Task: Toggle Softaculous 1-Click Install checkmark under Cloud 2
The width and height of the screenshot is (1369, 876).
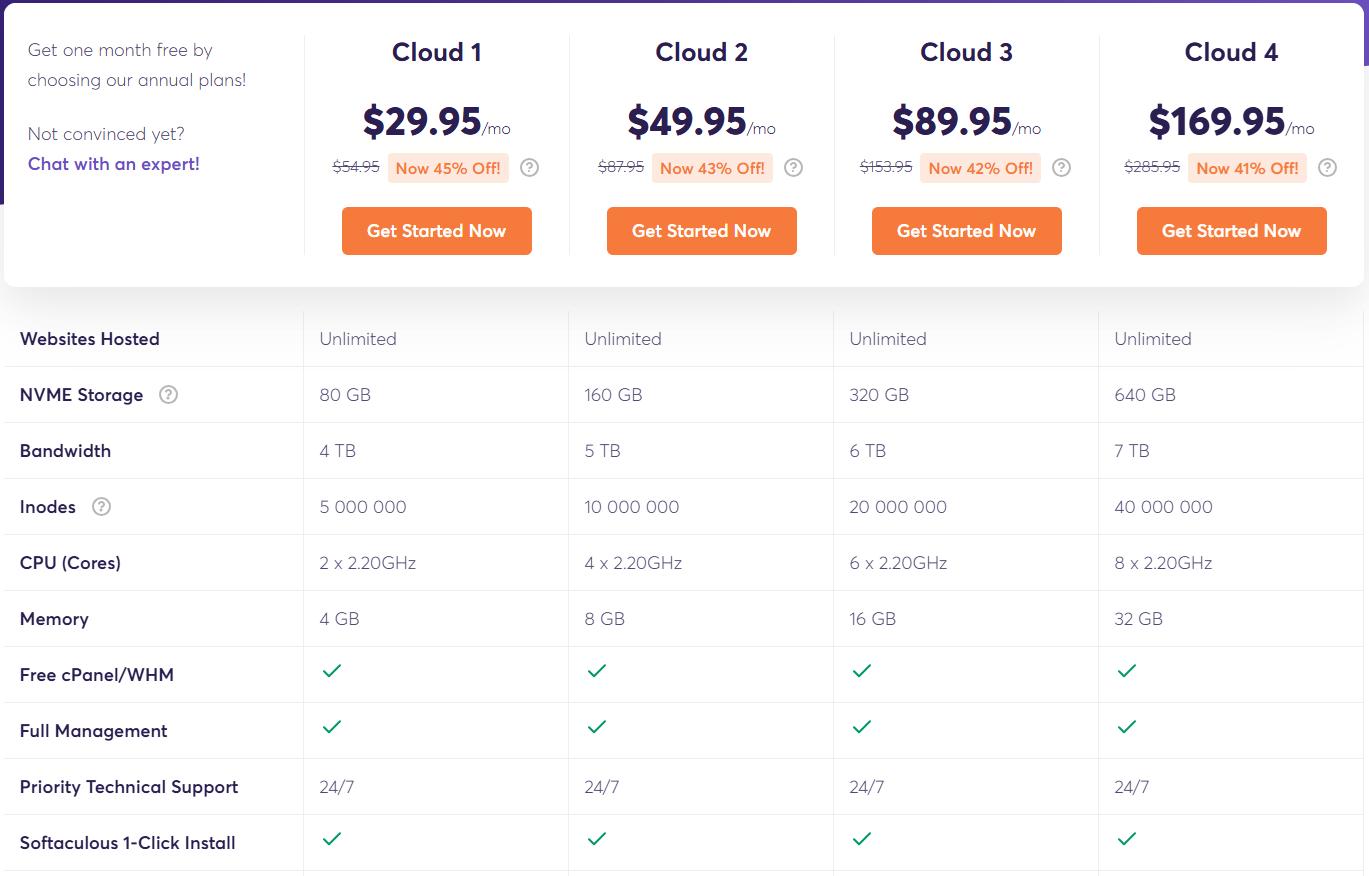Action: coord(597,841)
